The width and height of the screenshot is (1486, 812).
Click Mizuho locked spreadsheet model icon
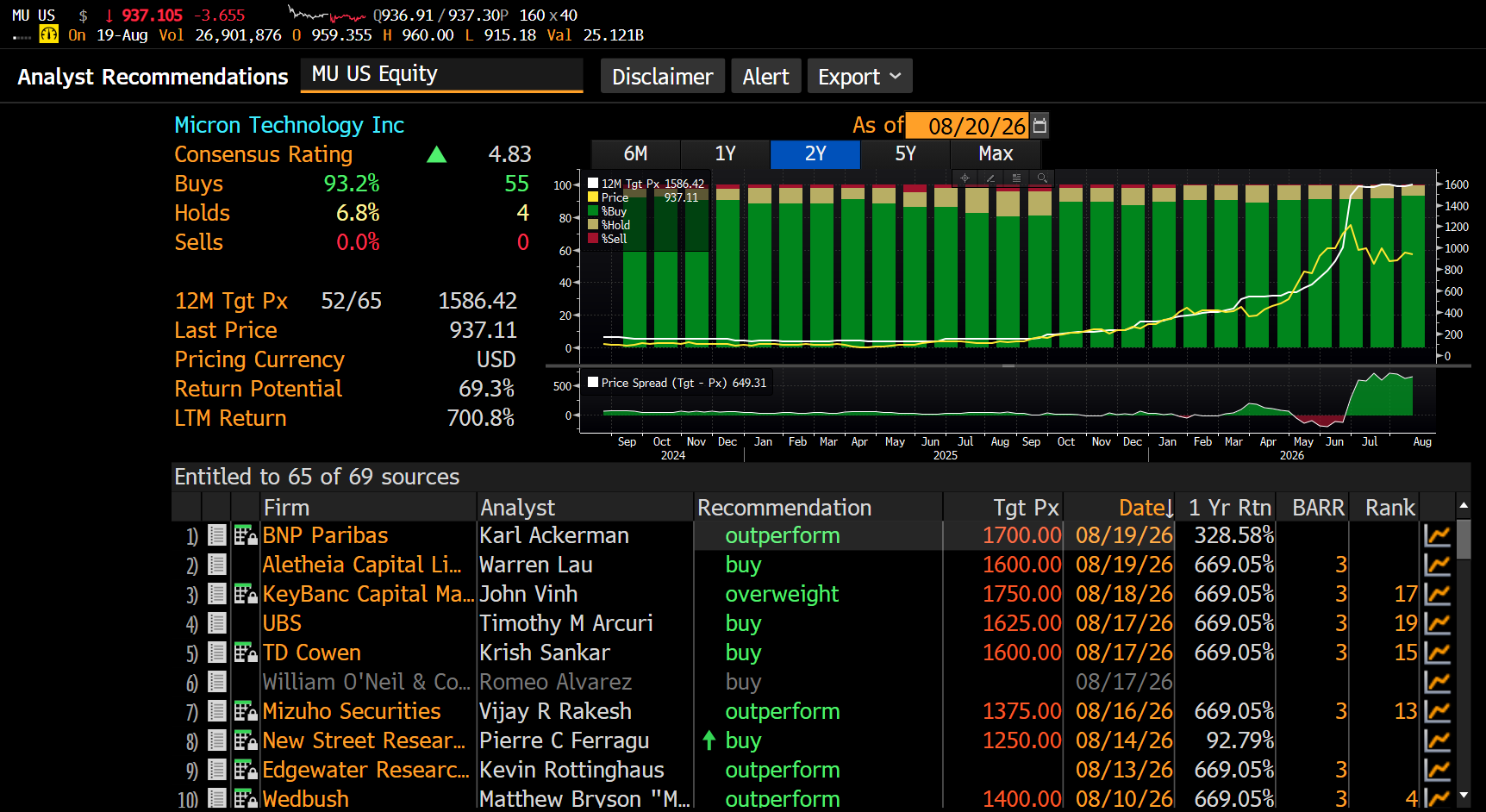[246, 711]
